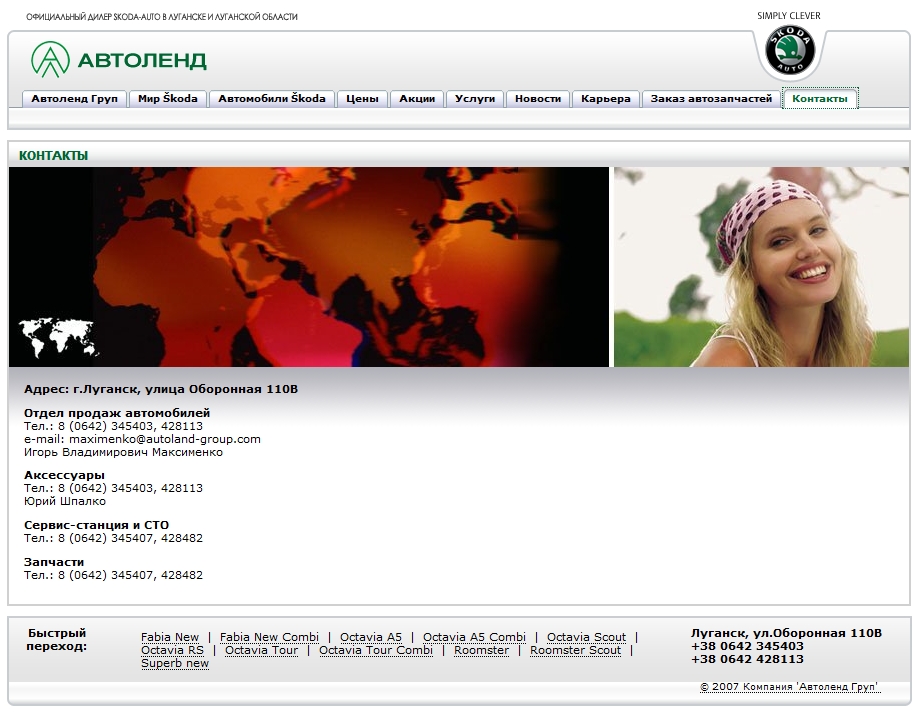The width and height of the screenshot is (918, 713).
Task: Select the Заказ автозапчастей tab
Action: tap(711, 99)
